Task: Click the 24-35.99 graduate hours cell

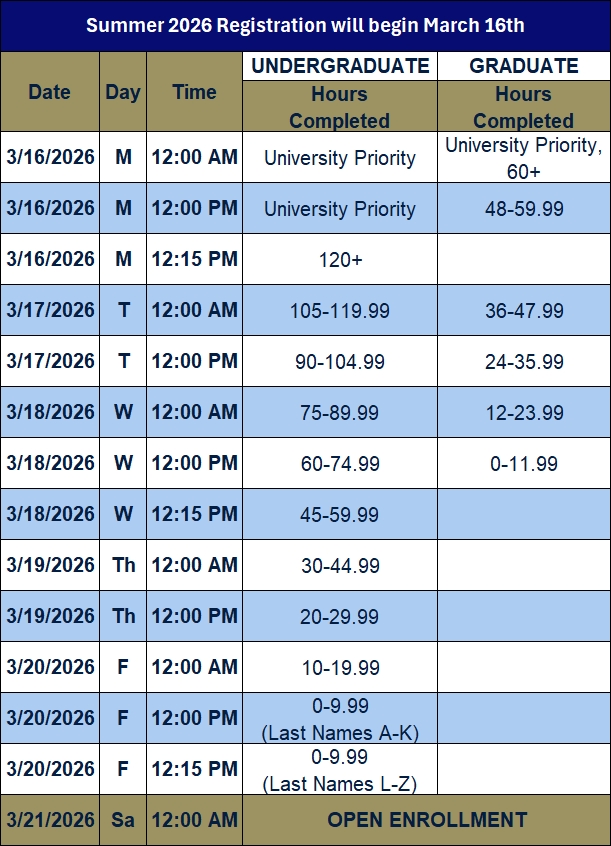Action: click(x=524, y=361)
